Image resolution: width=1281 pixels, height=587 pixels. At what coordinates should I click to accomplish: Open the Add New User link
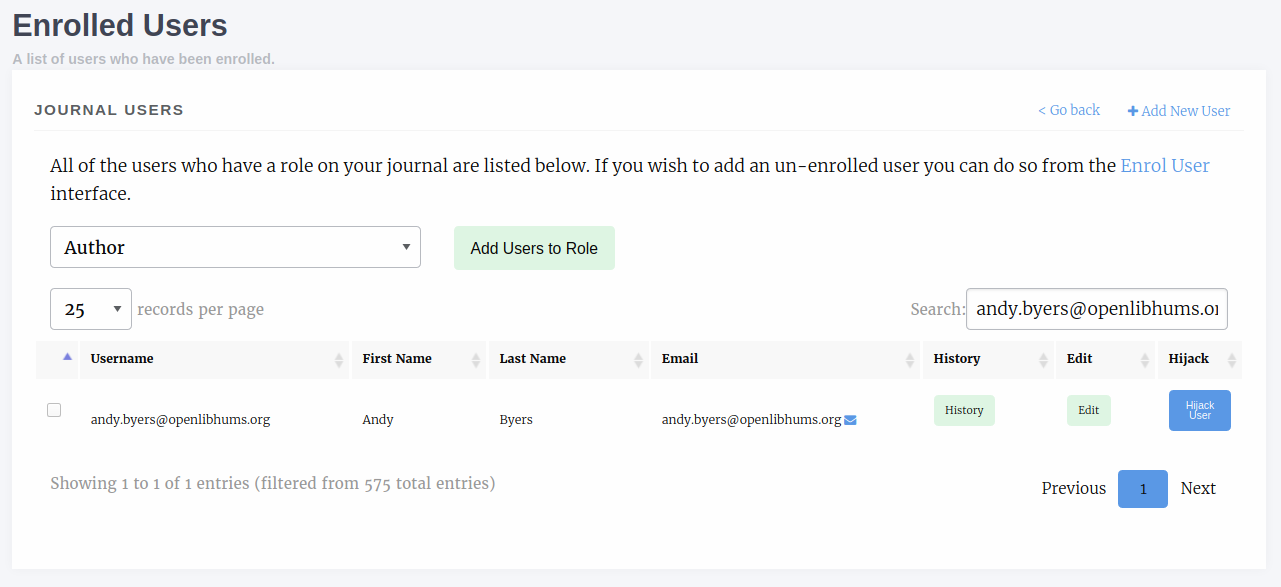[x=1179, y=111]
